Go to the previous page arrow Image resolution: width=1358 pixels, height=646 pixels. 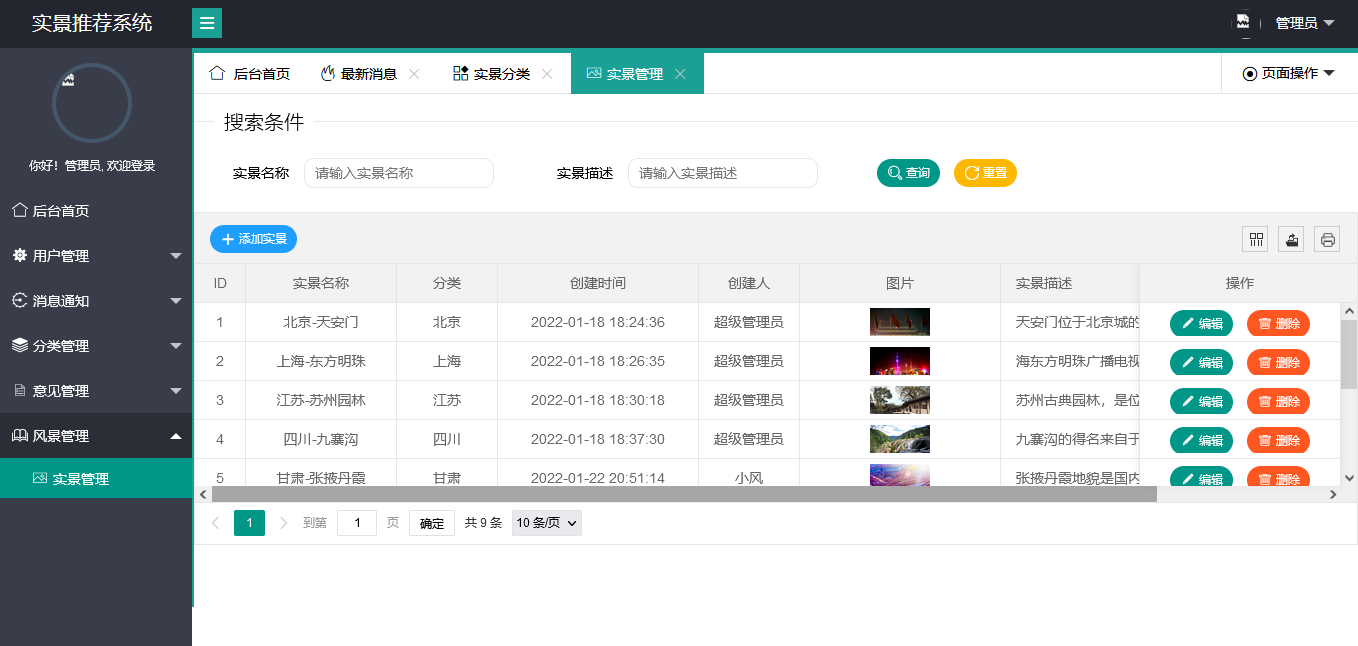(215, 523)
